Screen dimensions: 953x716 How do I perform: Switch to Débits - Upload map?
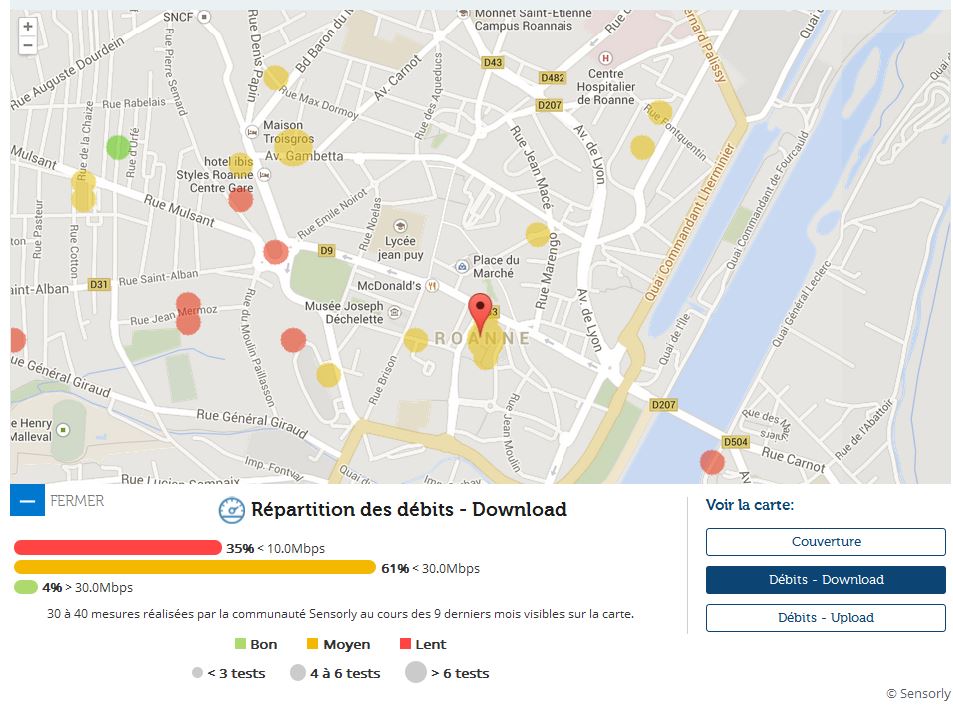[x=825, y=618]
